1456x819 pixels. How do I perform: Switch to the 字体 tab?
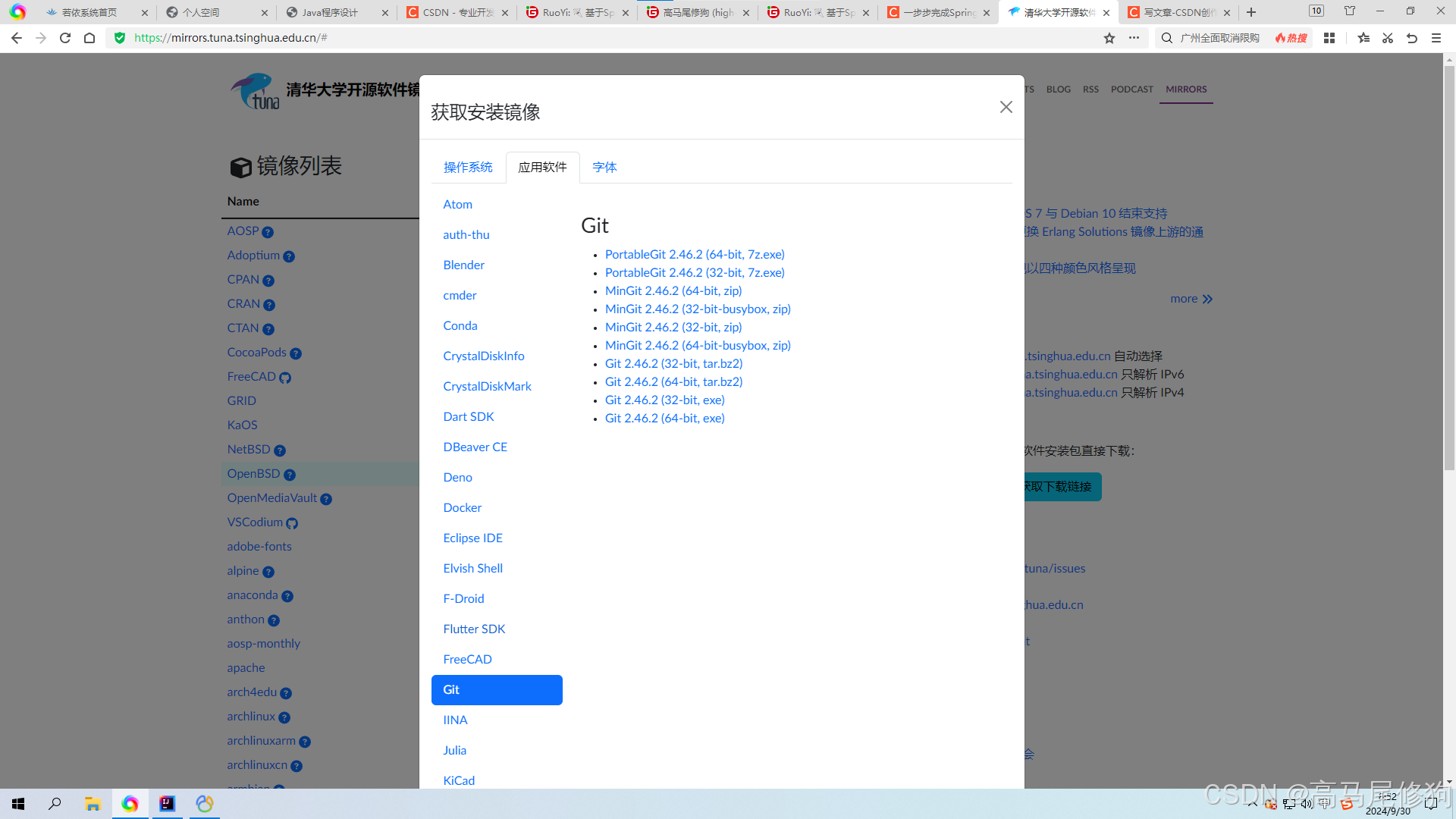[x=604, y=167]
